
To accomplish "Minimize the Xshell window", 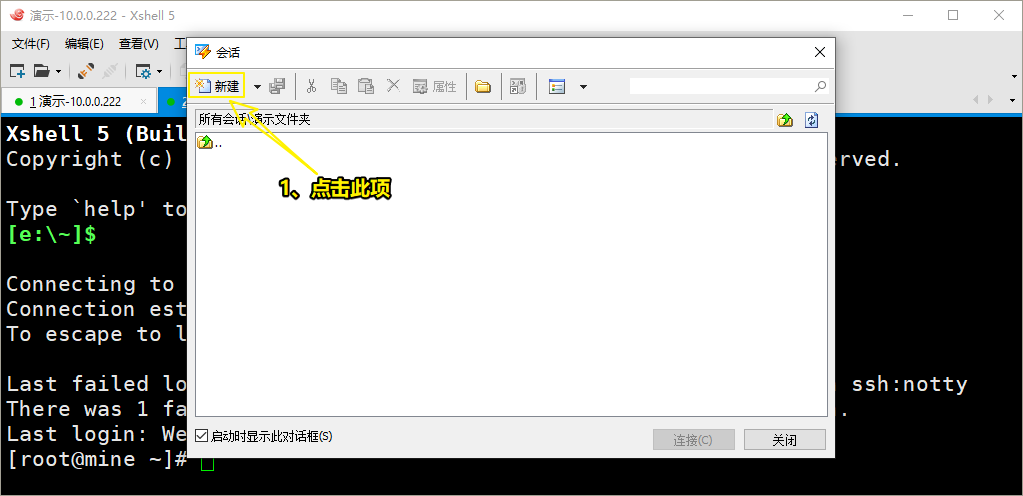I will coord(908,16).
